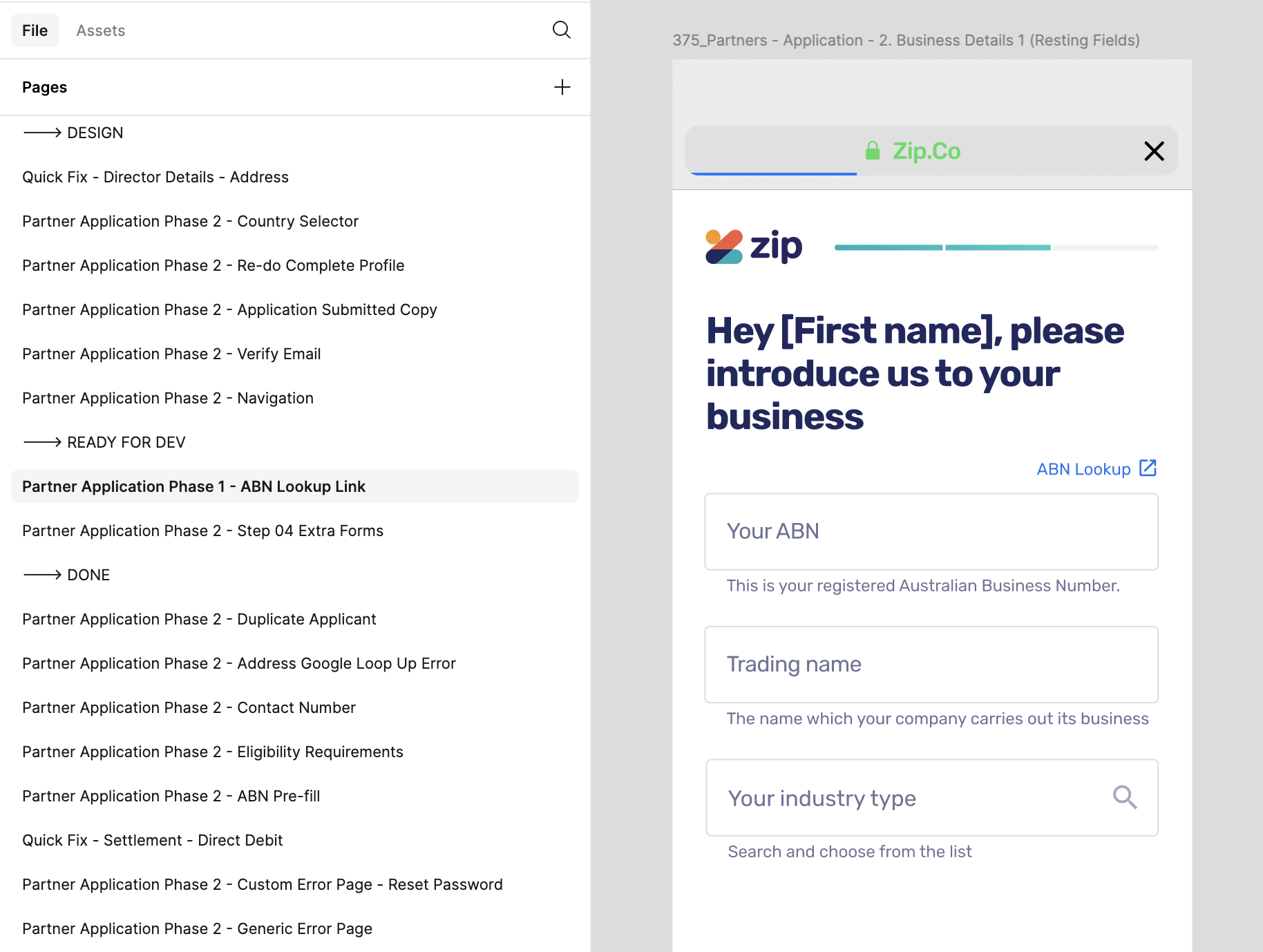Select the frame title 375_Partners label

pos(905,40)
